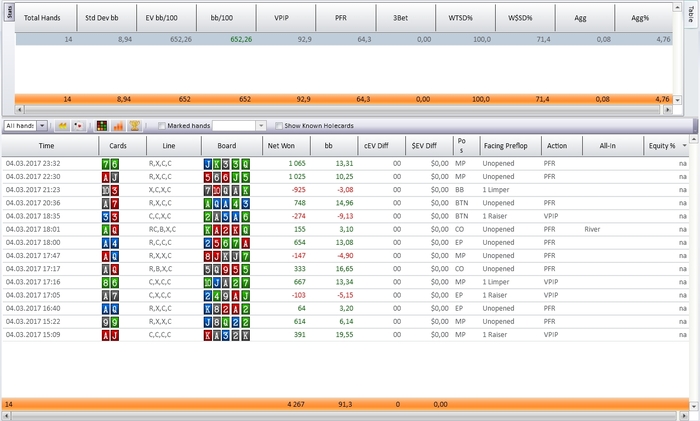Click up arrow of hands list scrollbar
The width and height of the screenshot is (700, 421).
tap(693, 140)
